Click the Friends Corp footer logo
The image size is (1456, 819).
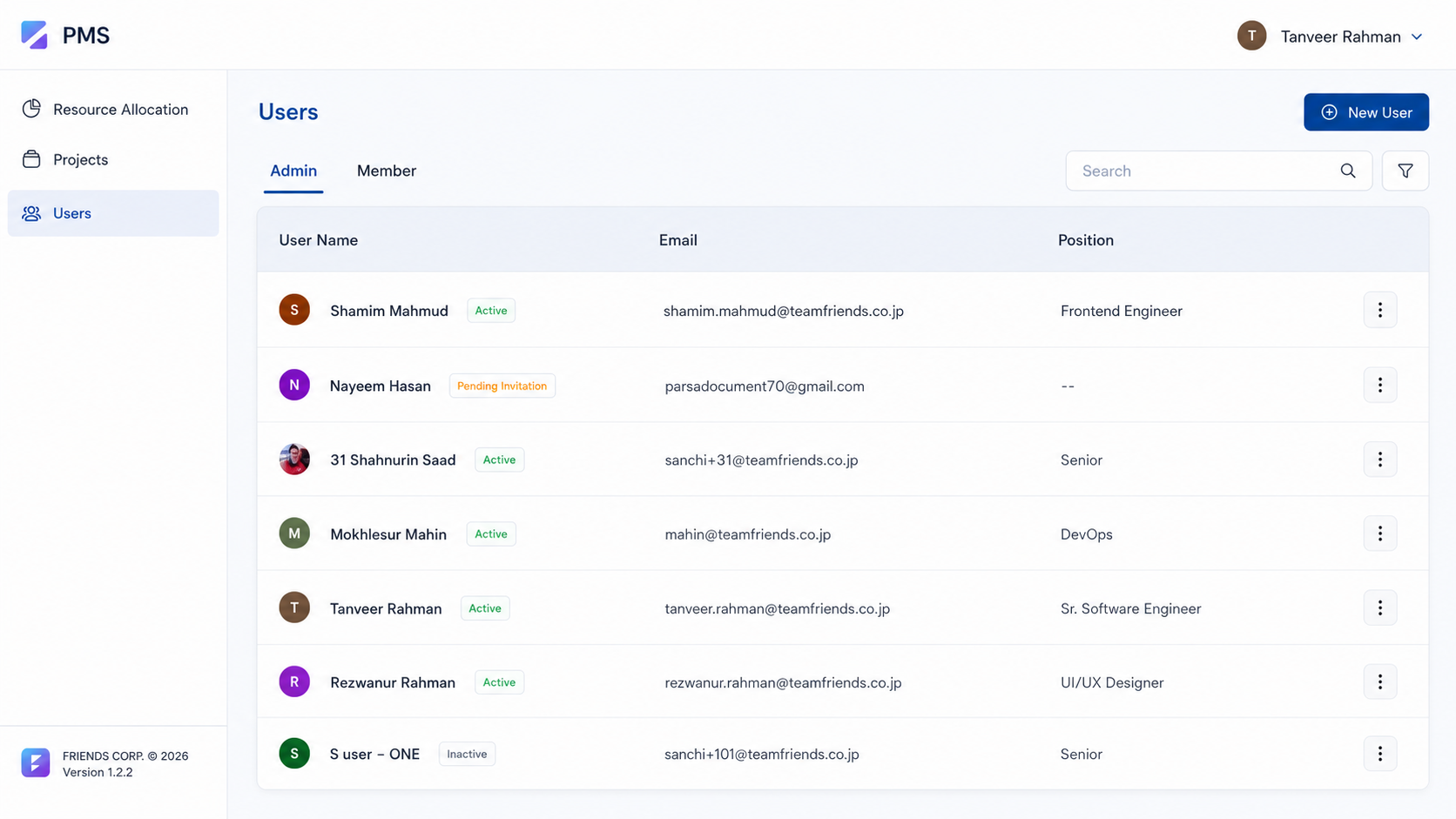click(36, 762)
